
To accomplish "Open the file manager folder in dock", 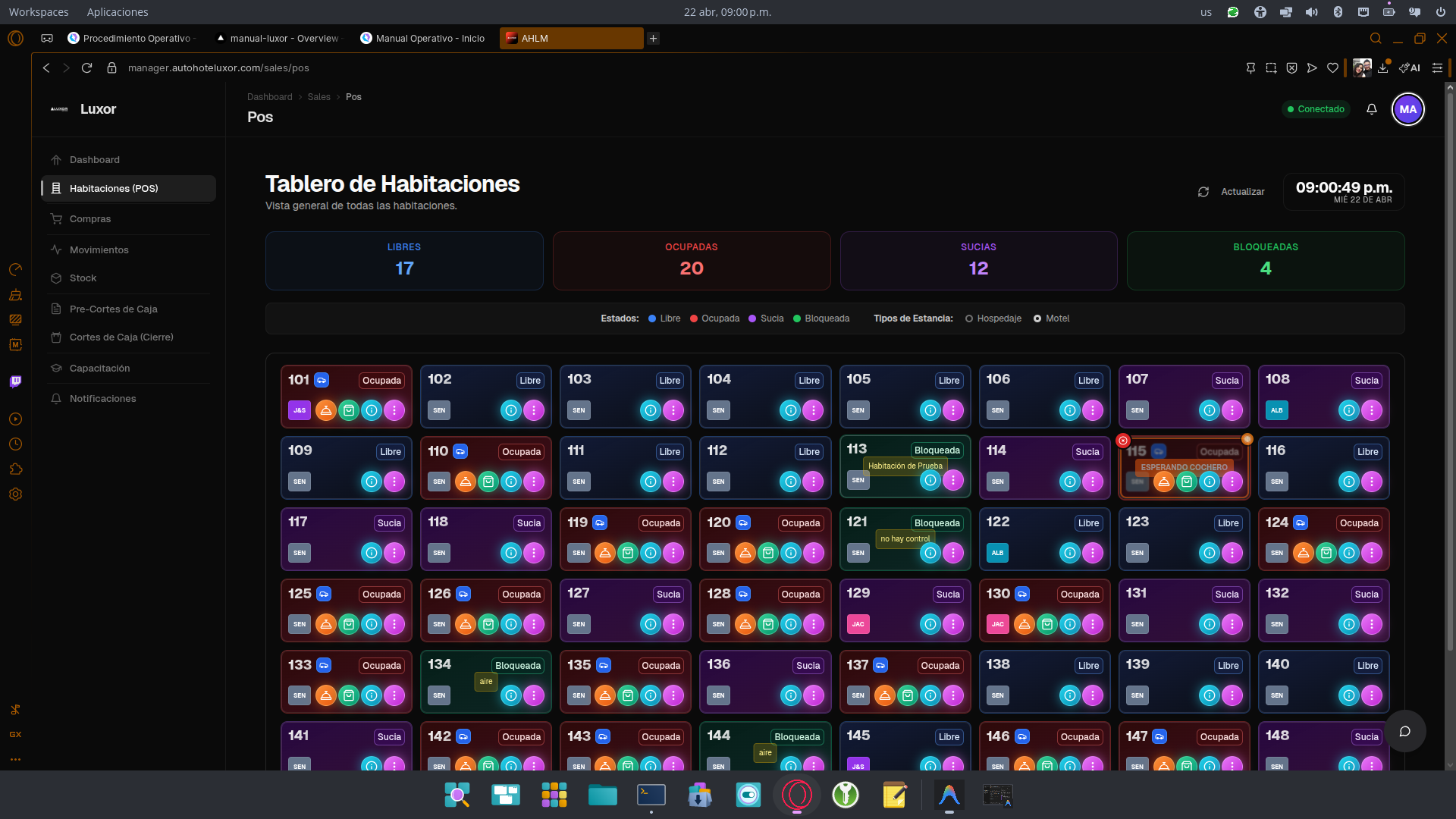I will pyautogui.click(x=603, y=795).
